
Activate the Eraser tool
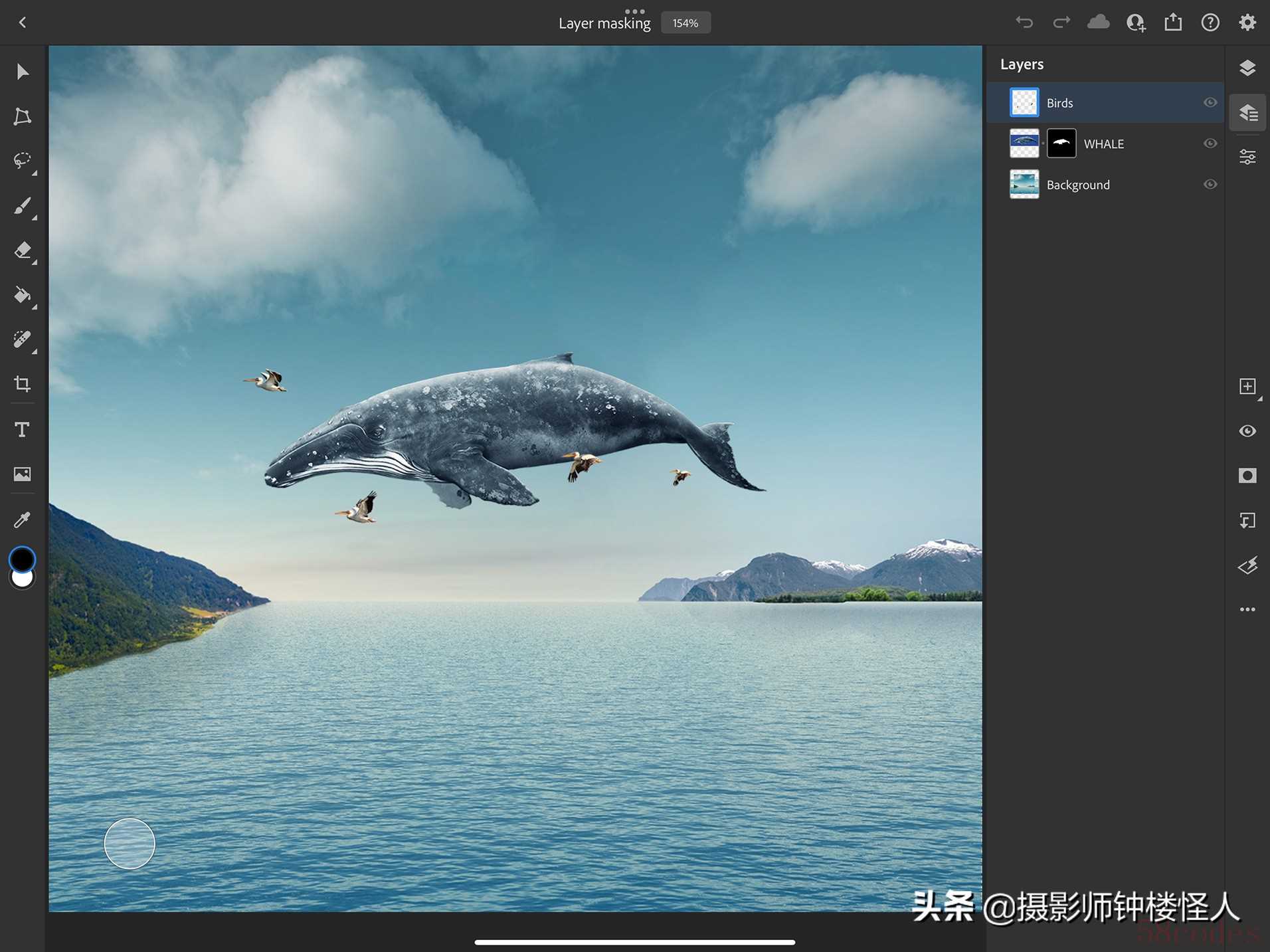point(22,250)
